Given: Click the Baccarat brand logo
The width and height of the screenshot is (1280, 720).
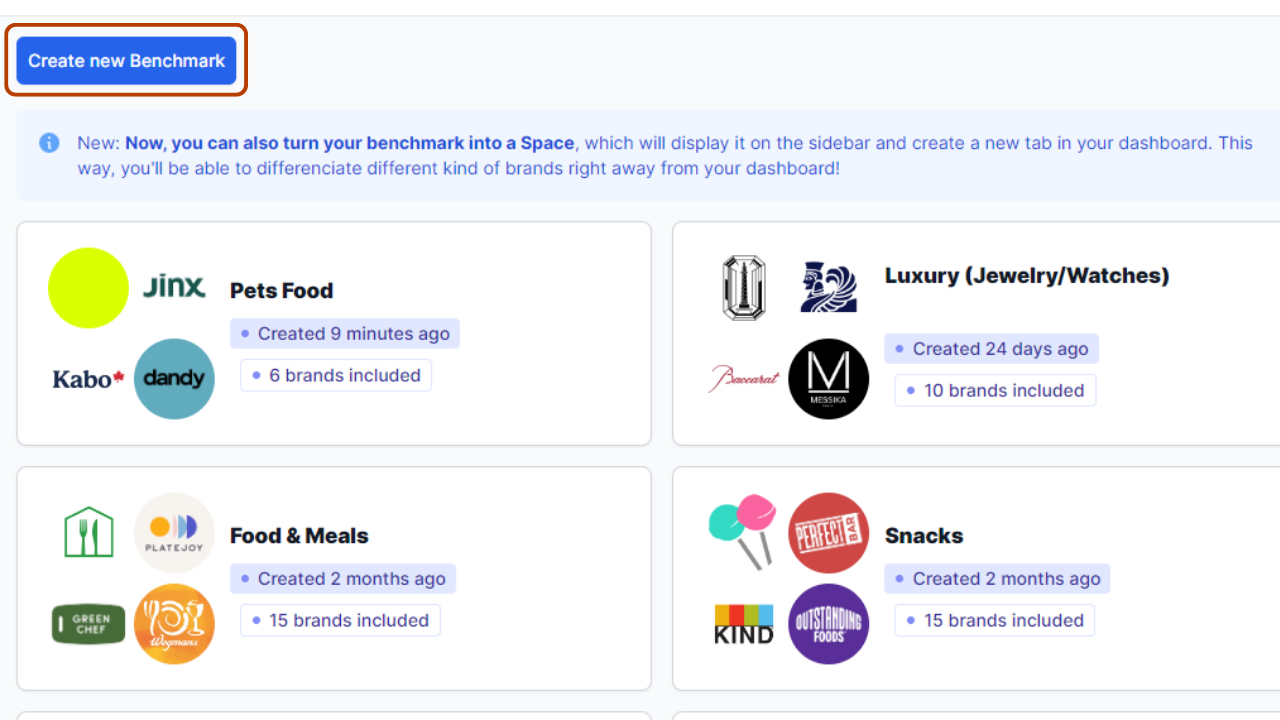Looking at the screenshot, I should click(744, 379).
